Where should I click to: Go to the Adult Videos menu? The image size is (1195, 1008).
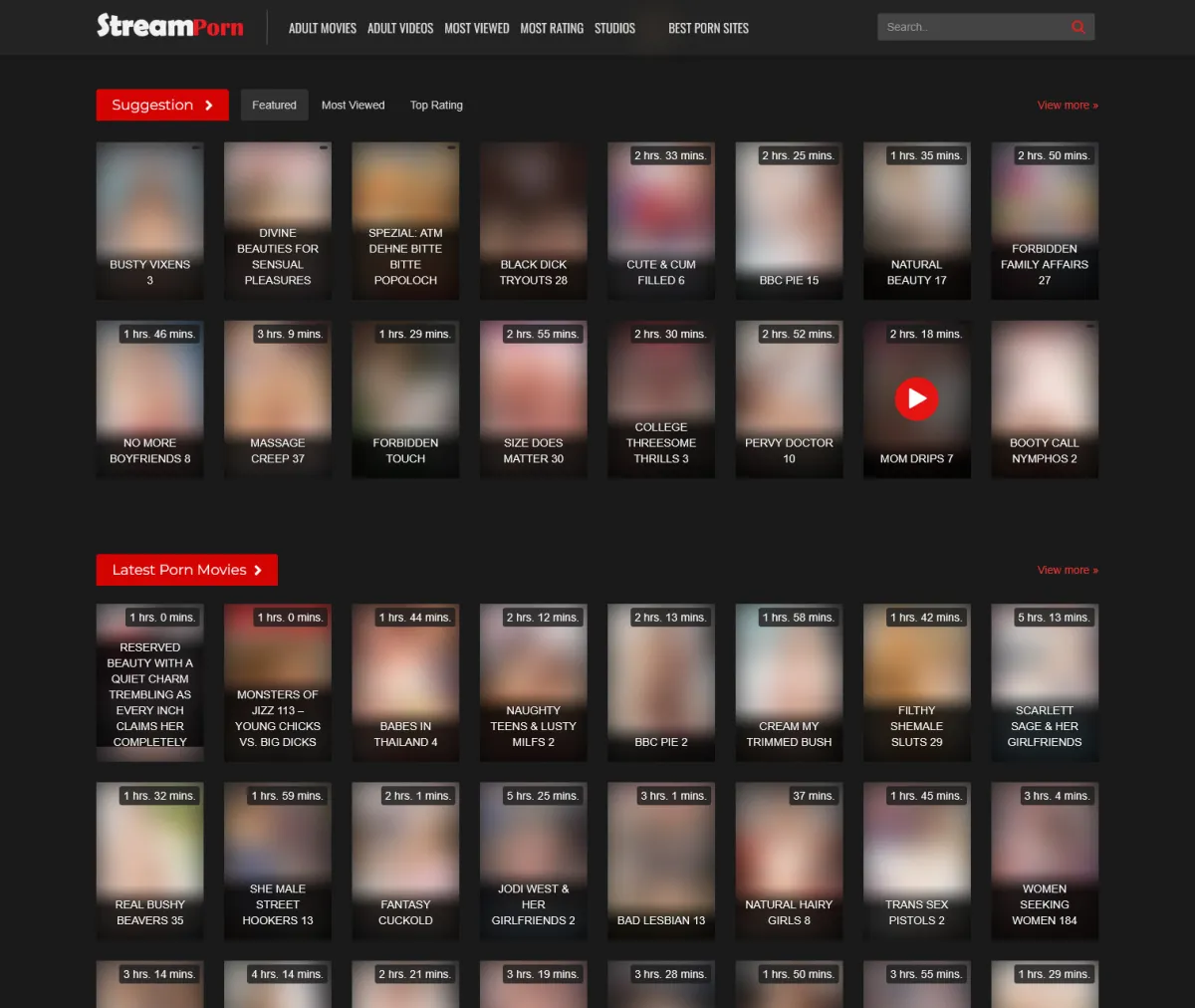[400, 28]
